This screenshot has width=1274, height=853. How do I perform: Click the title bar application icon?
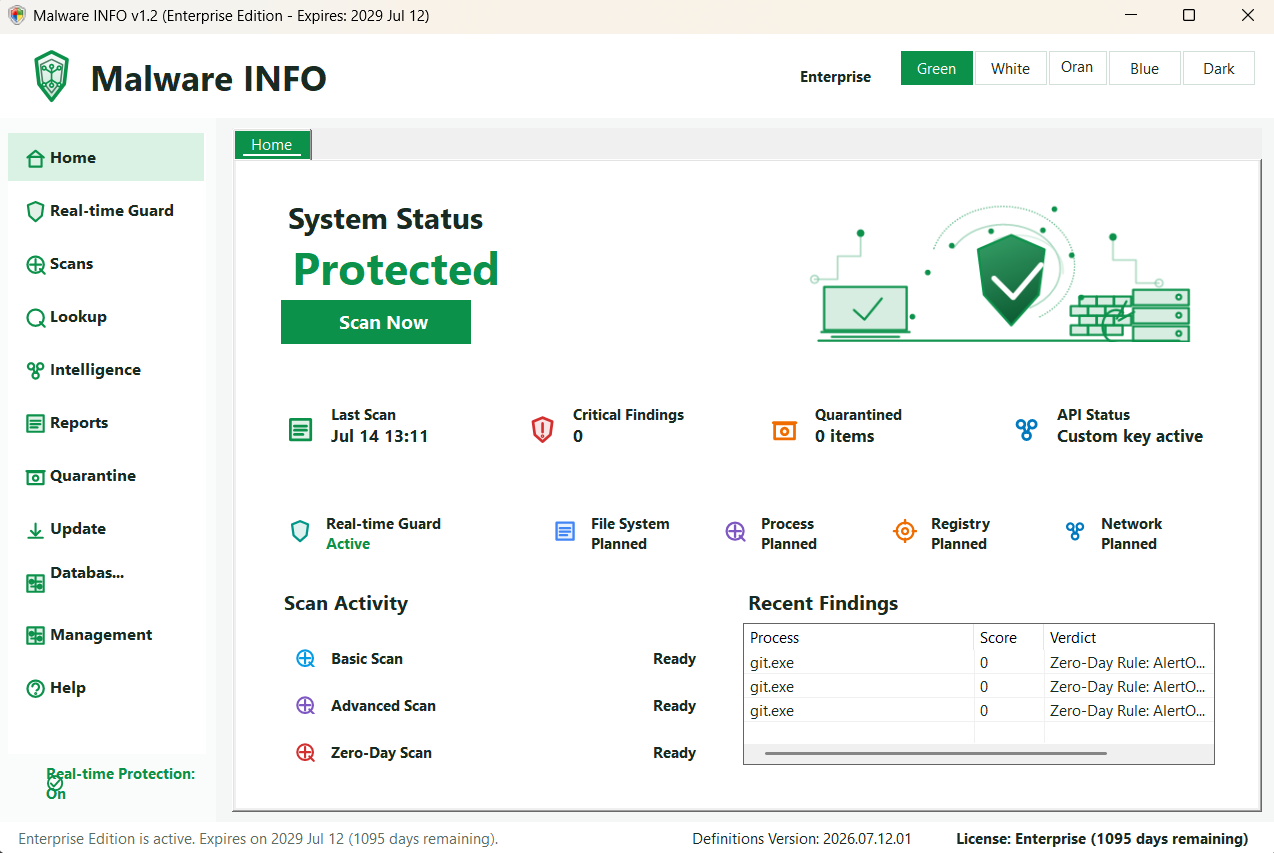[16, 16]
